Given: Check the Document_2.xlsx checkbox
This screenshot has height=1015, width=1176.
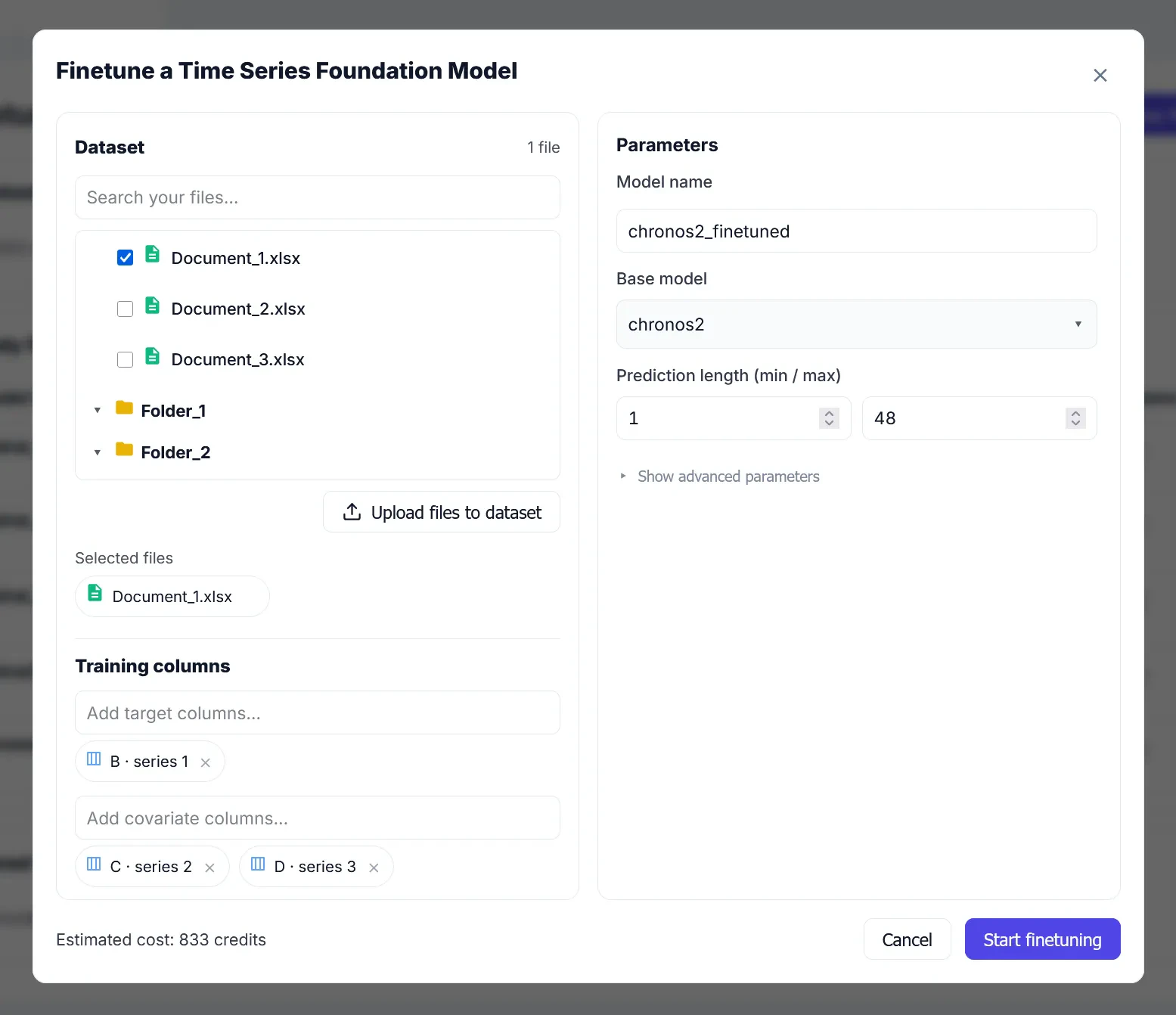Looking at the screenshot, I should point(126,309).
